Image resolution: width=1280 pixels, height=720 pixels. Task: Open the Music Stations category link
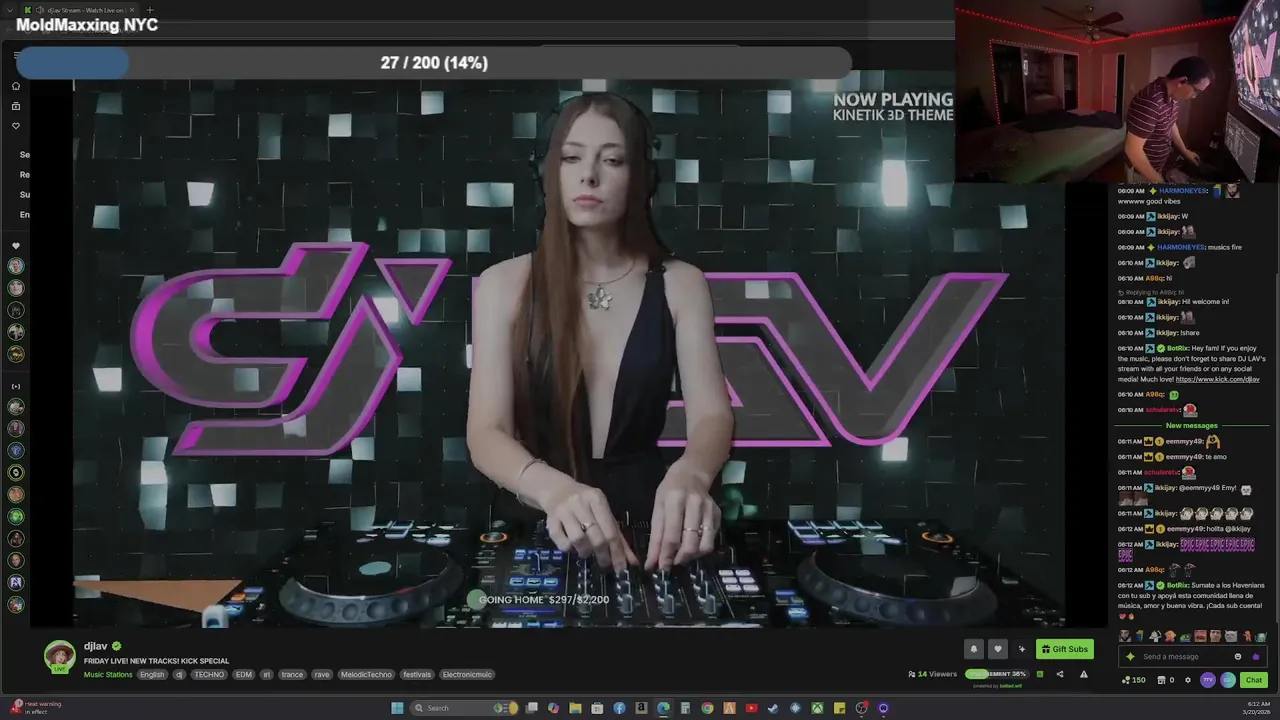pyautogui.click(x=108, y=675)
